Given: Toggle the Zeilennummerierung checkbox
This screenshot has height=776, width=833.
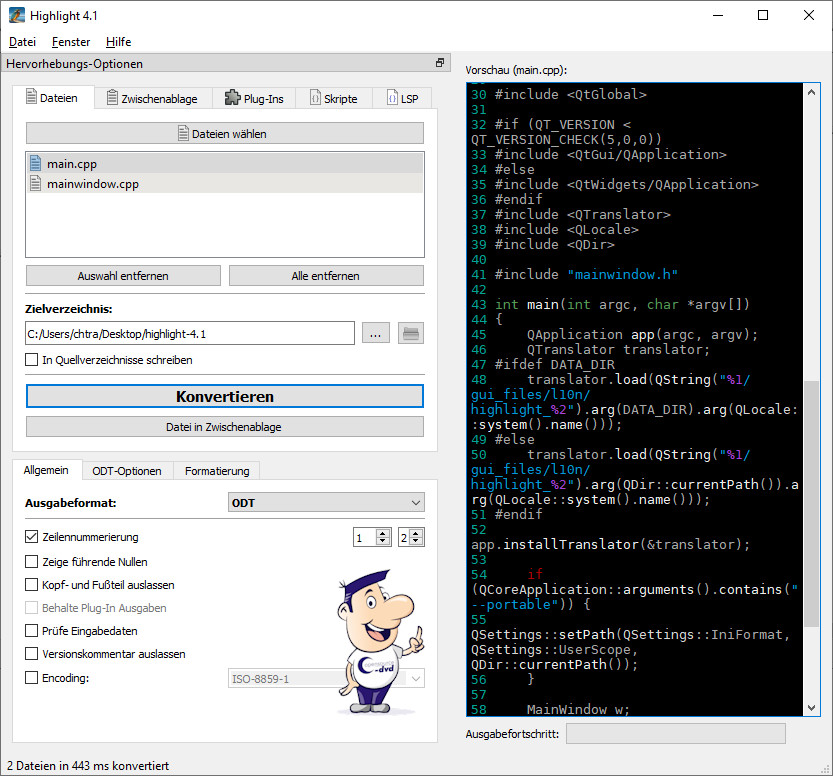Looking at the screenshot, I should point(32,537).
